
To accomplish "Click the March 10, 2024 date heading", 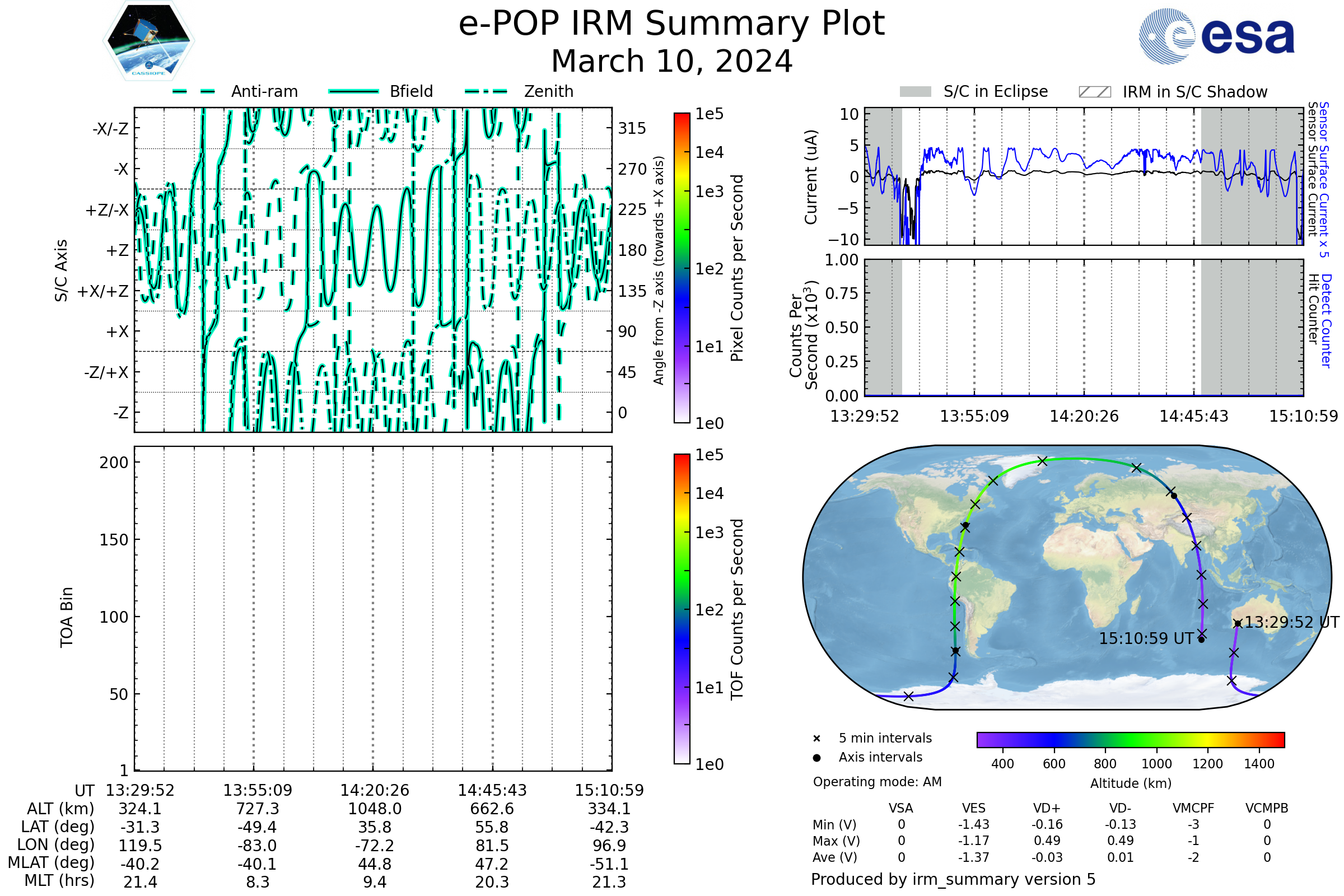I will (x=671, y=61).
